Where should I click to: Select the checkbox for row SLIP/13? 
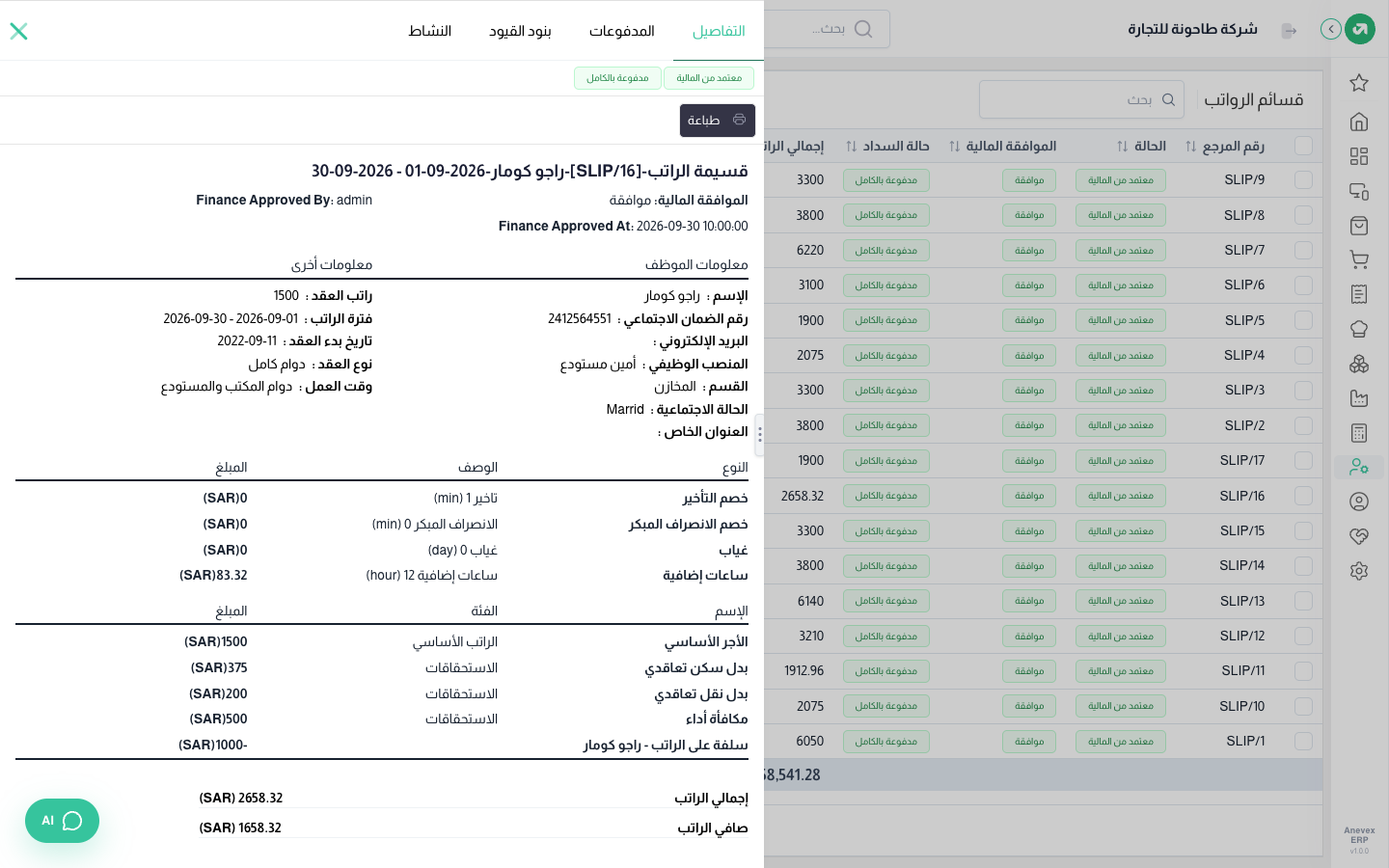tap(1304, 601)
